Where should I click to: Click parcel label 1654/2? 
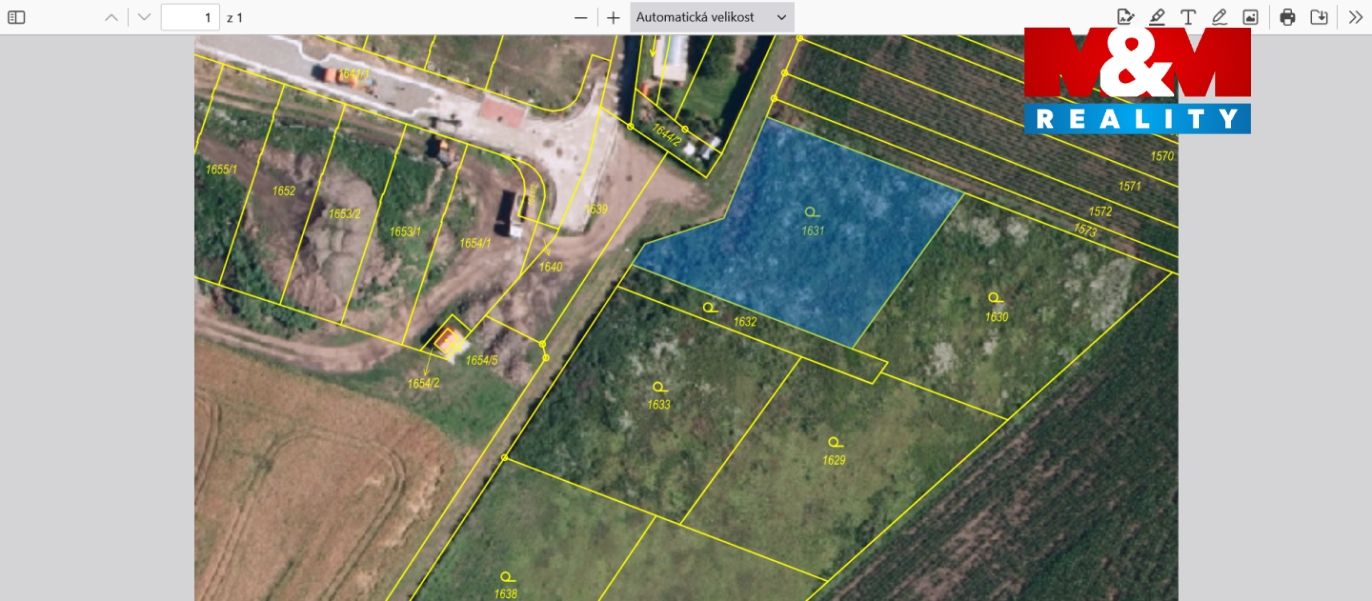click(423, 383)
